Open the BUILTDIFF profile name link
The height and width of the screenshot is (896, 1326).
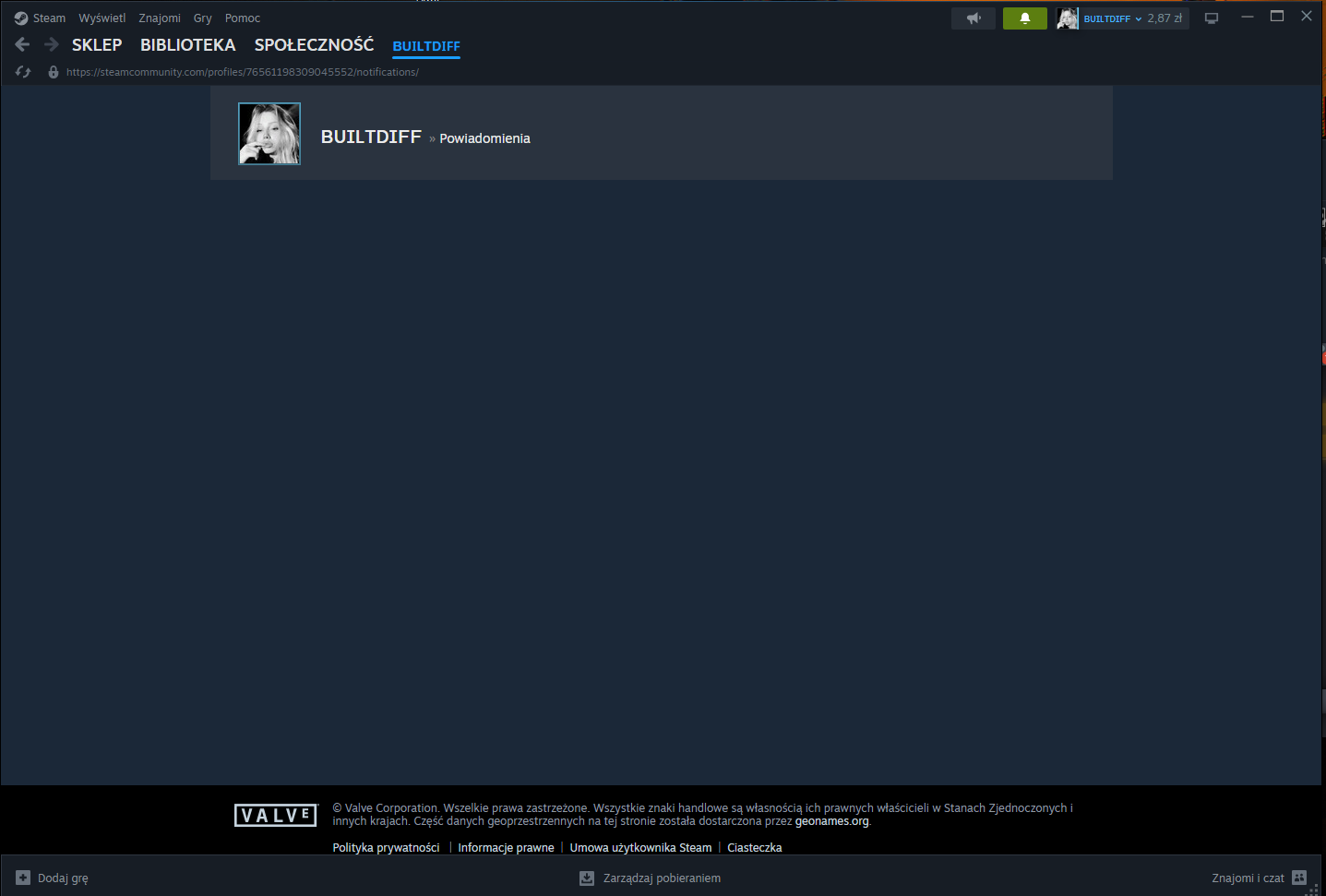pos(371,137)
